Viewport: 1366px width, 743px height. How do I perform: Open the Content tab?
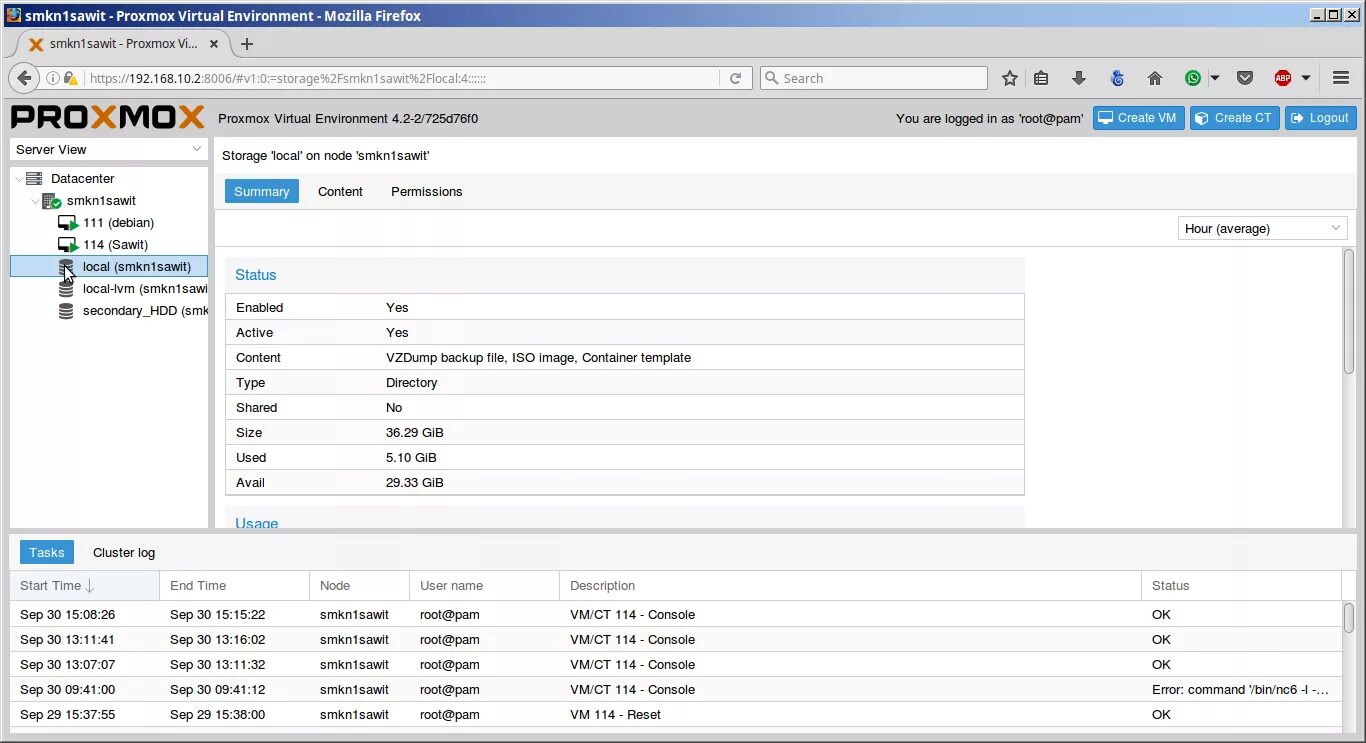340,191
